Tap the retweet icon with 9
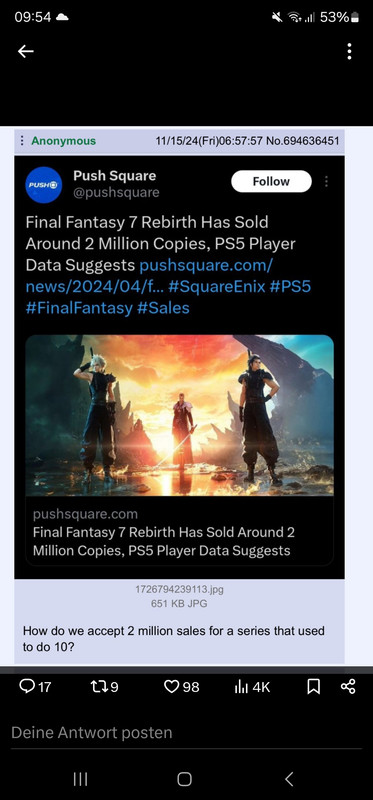 (104, 687)
